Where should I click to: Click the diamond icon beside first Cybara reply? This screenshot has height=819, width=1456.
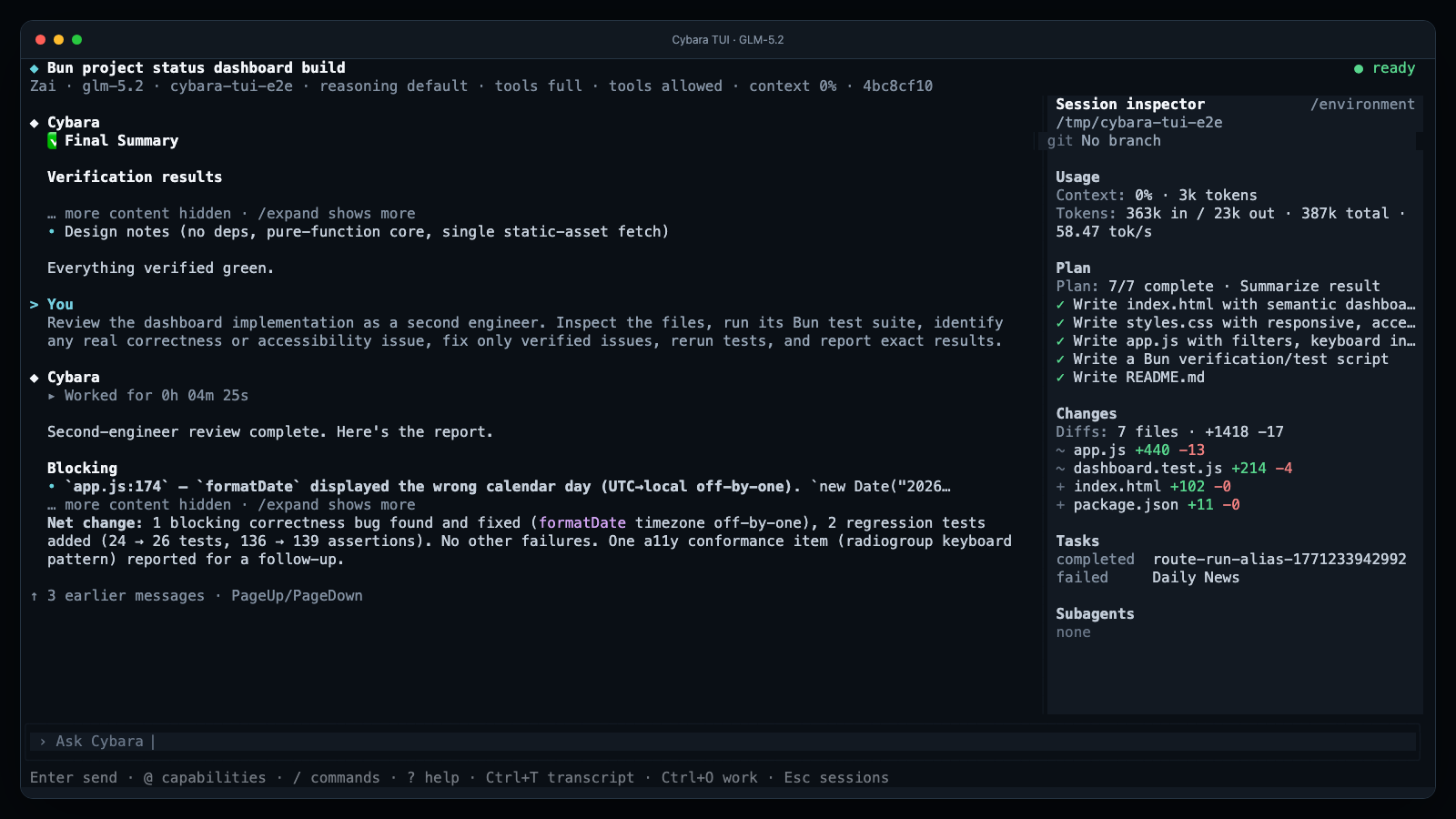pos(35,123)
